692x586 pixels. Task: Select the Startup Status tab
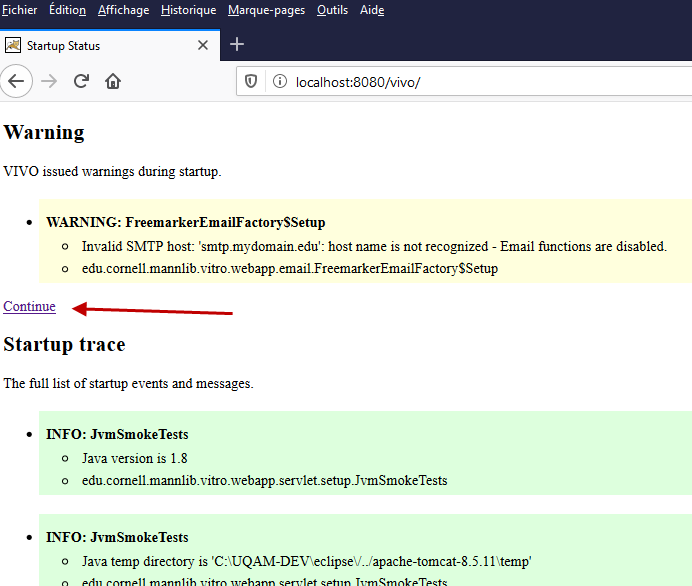(x=110, y=45)
